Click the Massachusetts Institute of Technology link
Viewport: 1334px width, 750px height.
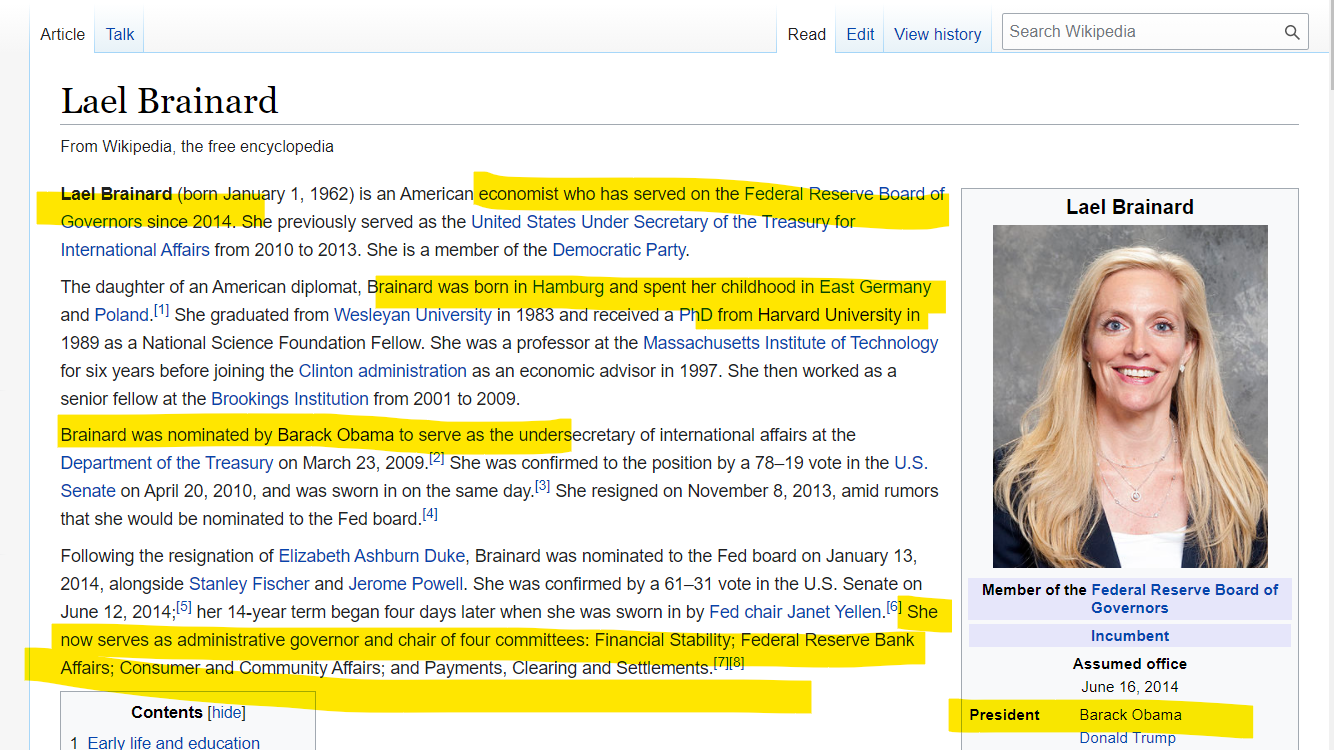(790, 343)
